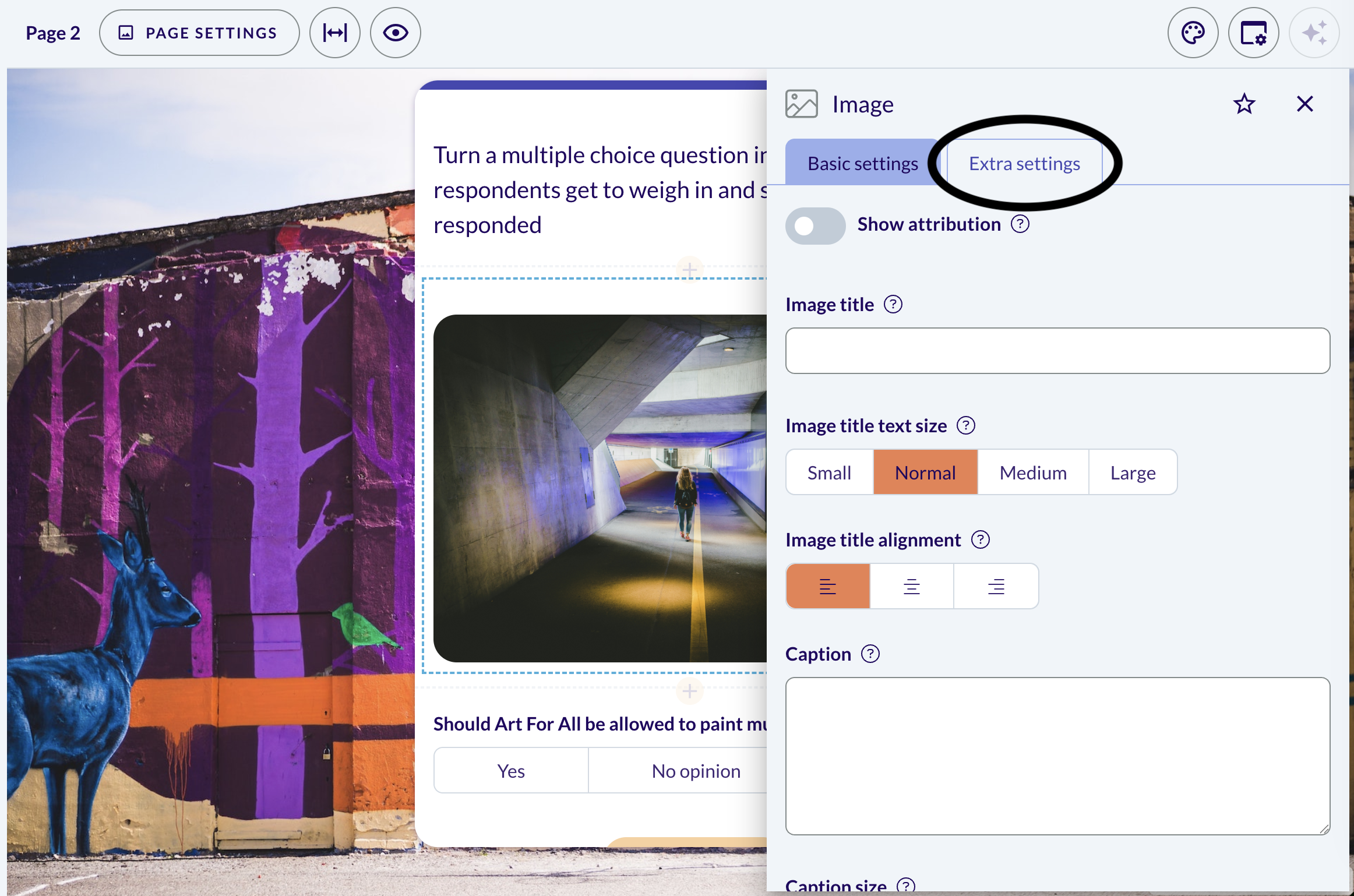Preview page with the eye icon
The image size is (1354, 896).
tap(396, 33)
